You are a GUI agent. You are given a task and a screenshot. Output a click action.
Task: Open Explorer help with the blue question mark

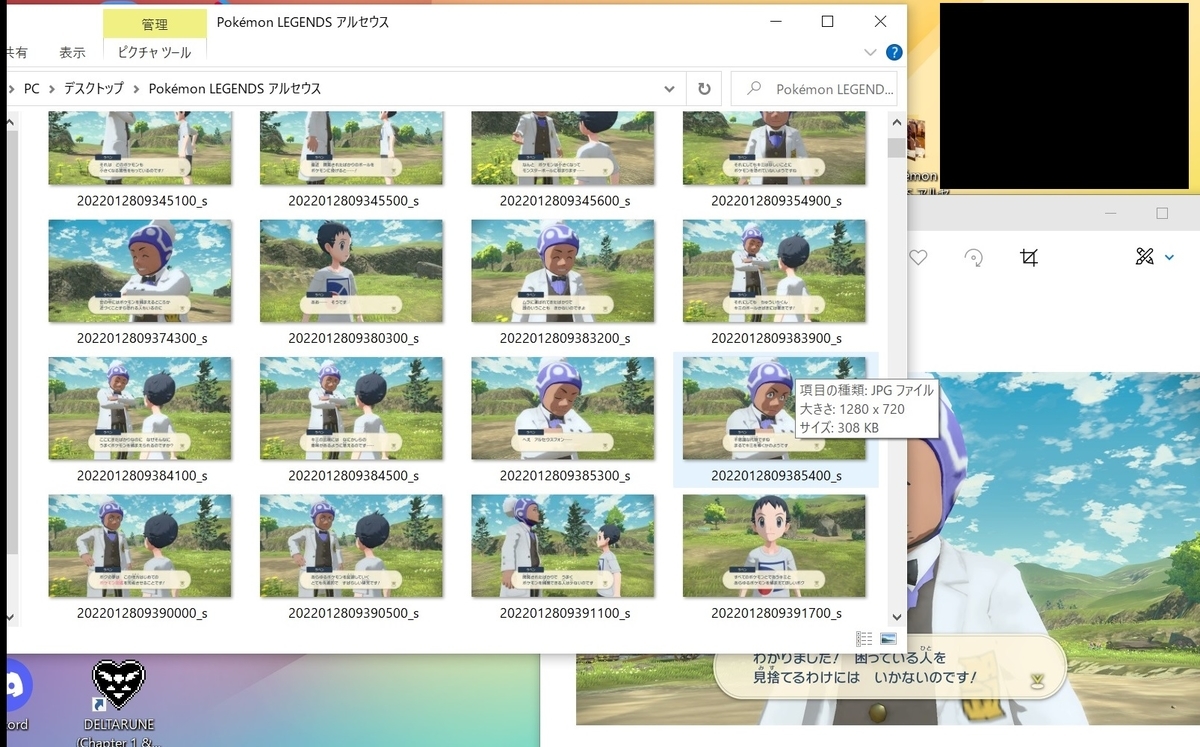[x=894, y=52]
